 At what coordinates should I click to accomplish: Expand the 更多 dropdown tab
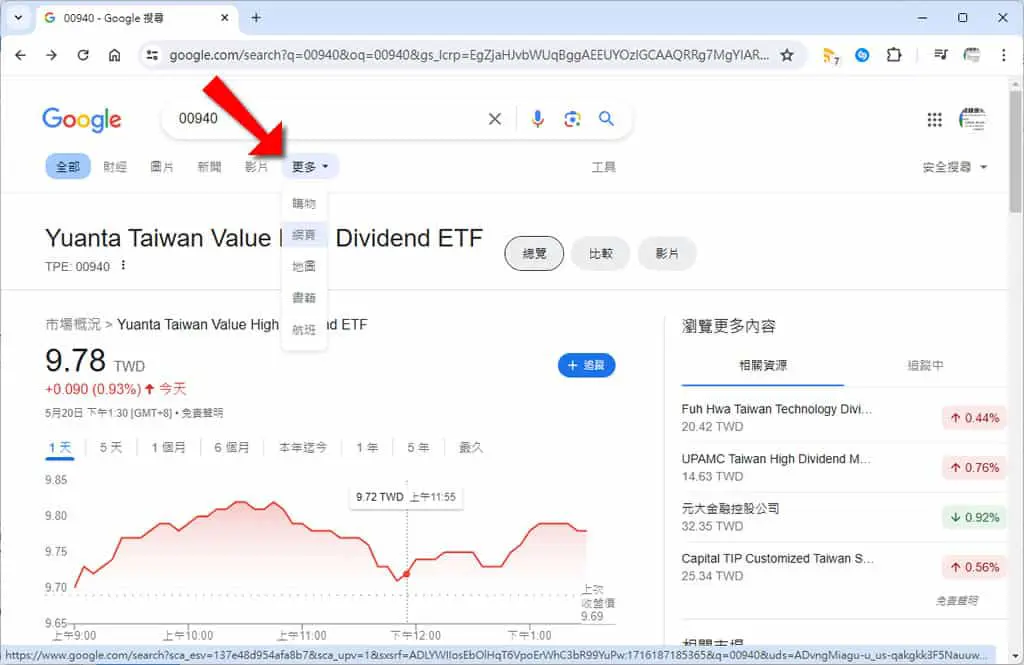tap(310, 167)
